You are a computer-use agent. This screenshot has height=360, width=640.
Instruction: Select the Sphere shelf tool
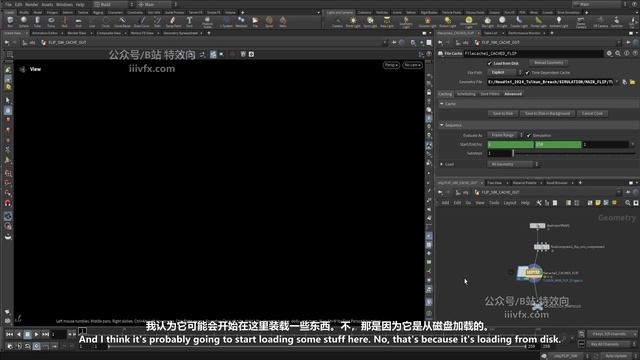coord(24,22)
